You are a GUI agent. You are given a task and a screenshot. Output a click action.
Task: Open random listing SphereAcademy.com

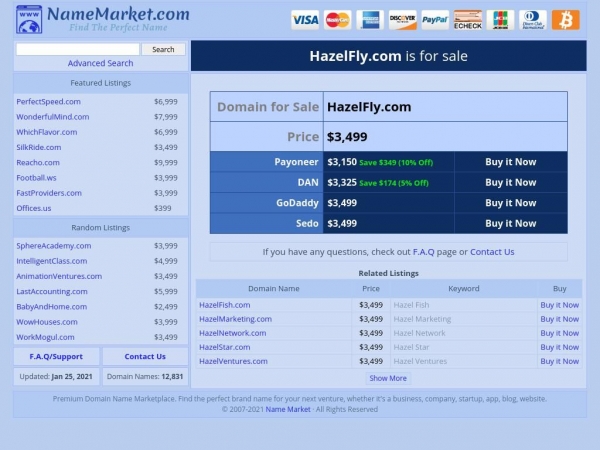54,246
